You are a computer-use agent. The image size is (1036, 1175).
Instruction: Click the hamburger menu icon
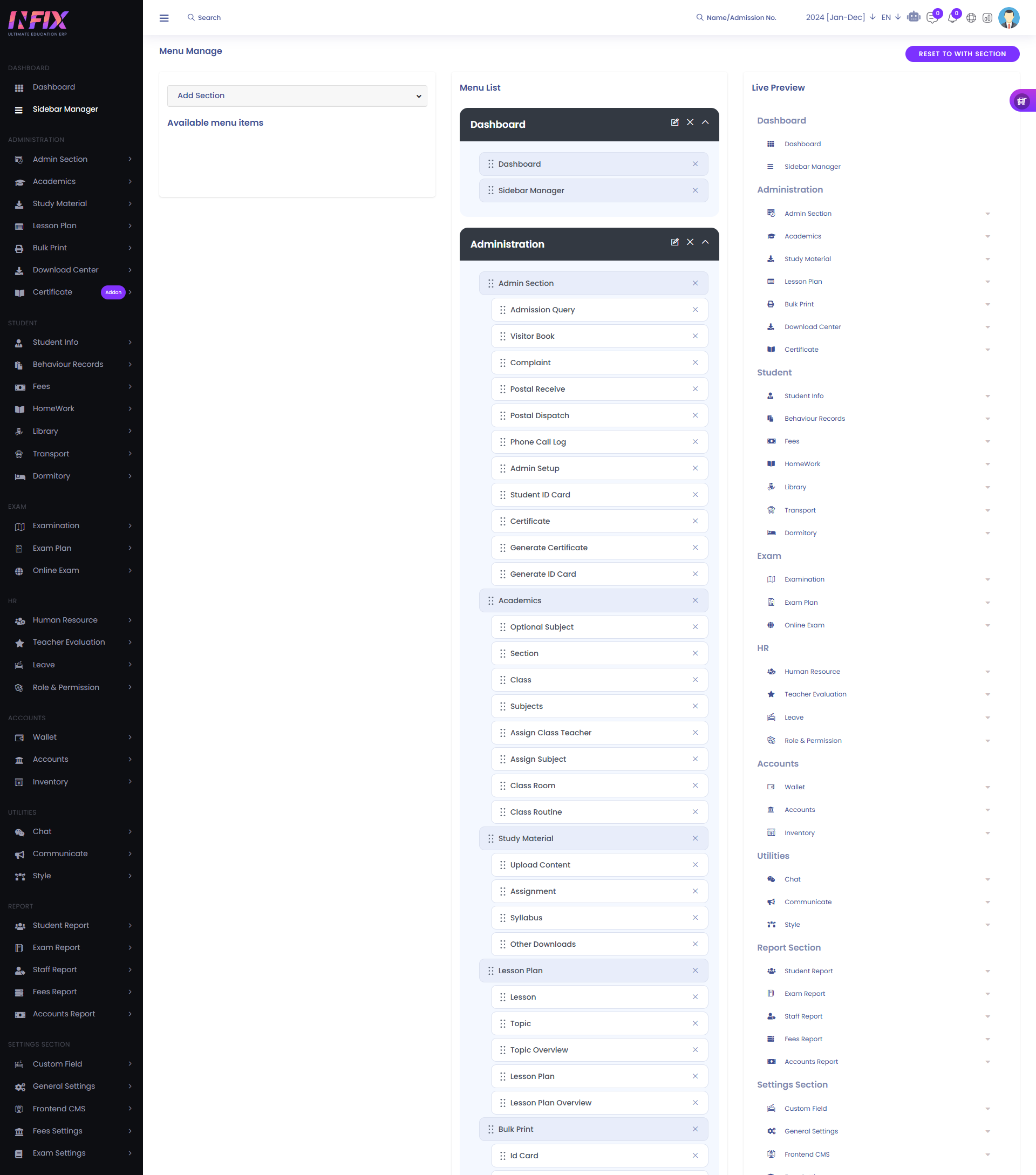tap(164, 18)
